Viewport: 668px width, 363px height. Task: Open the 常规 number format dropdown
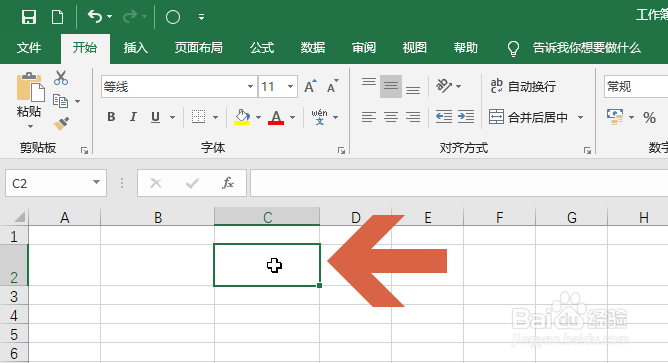[636, 86]
